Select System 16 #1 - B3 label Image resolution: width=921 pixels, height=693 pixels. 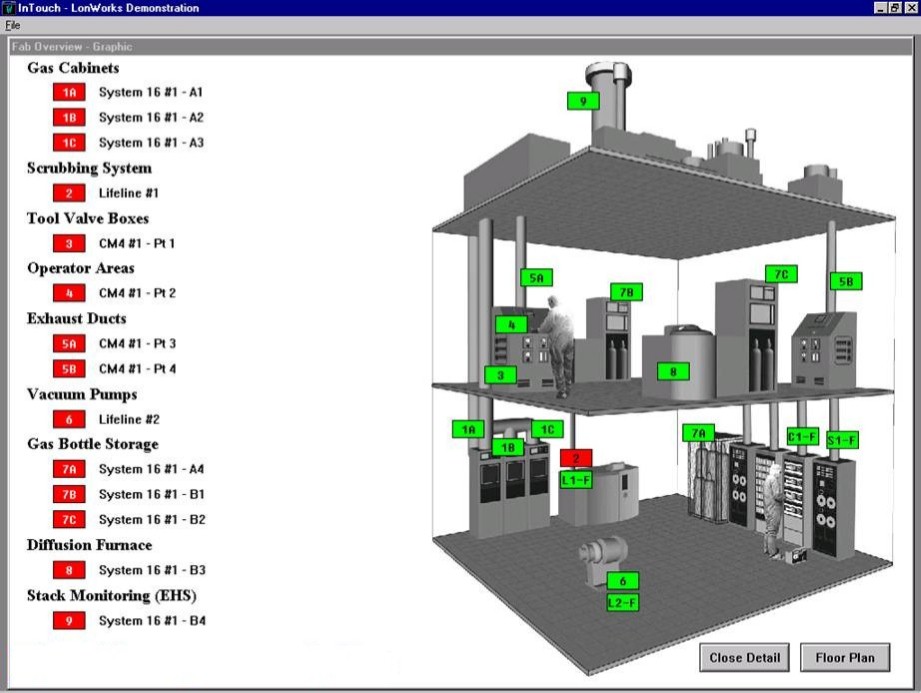click(152, 570)
